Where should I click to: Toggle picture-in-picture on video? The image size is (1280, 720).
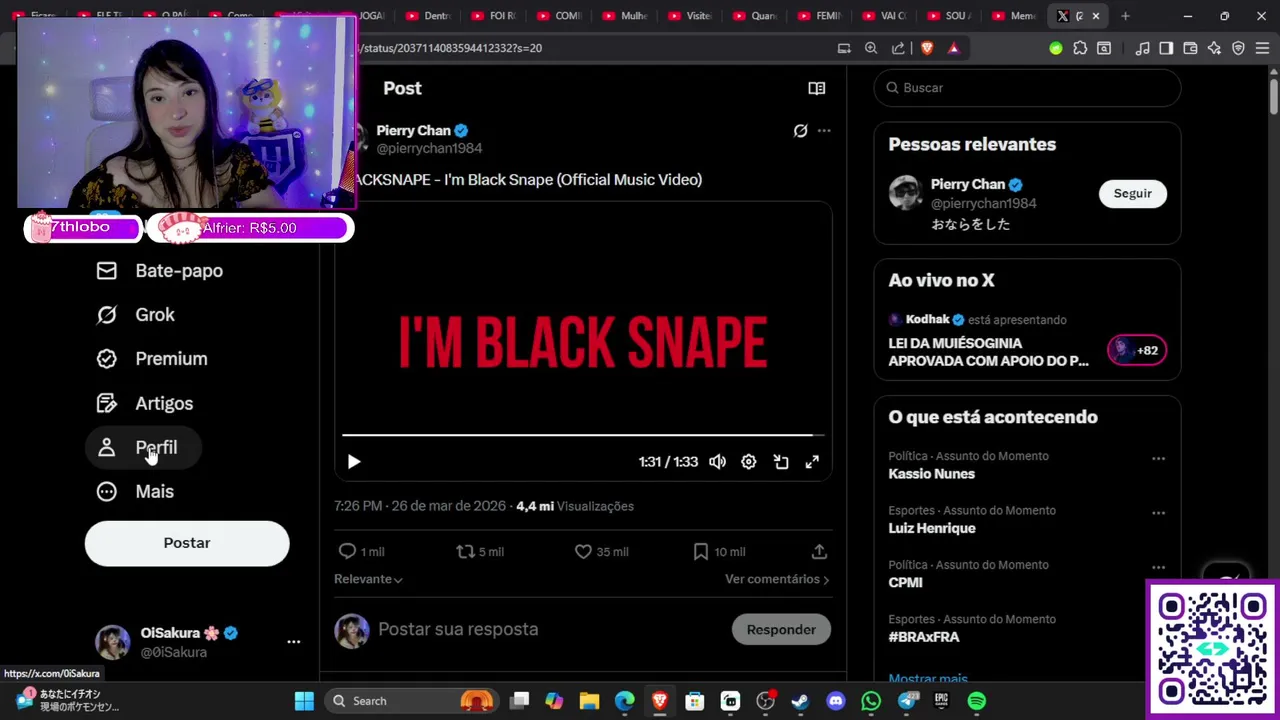pyautogui.click(x=781, y=462)
